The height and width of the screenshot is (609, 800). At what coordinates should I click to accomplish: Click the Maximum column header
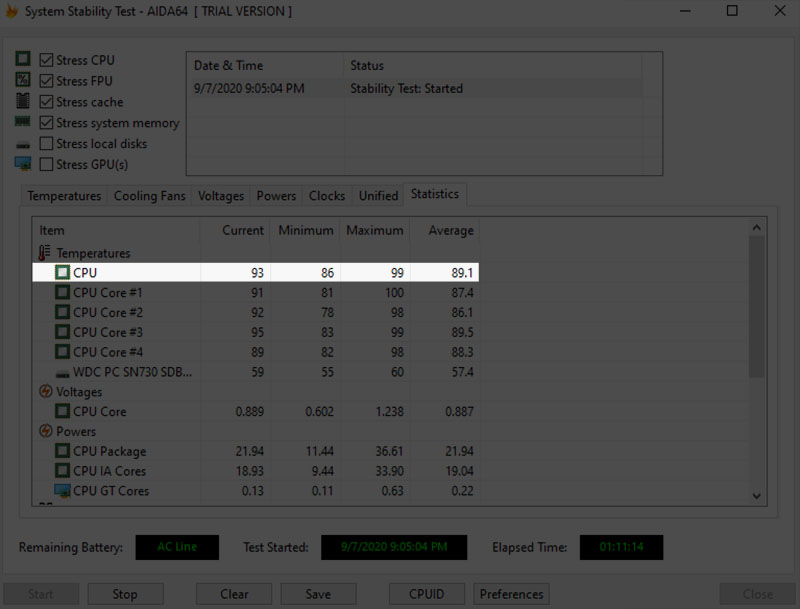click(x=375, y=231)
